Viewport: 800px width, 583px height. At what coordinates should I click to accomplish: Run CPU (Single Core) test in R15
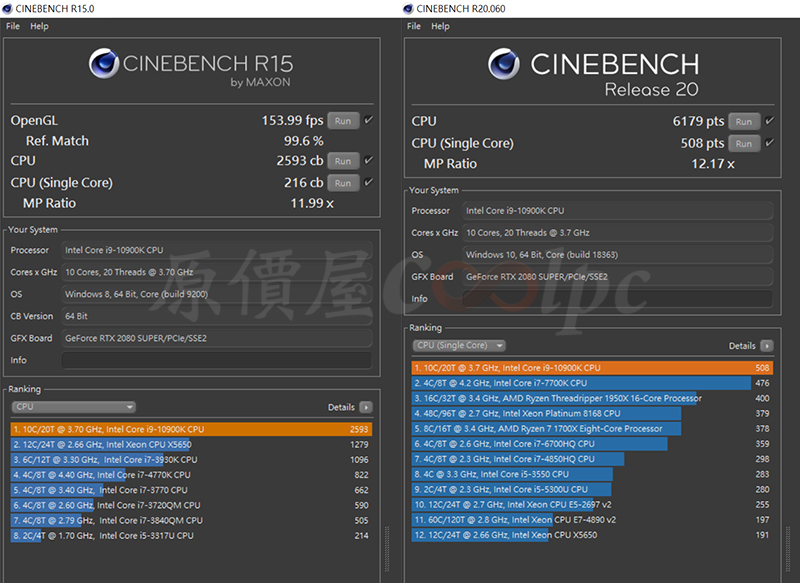point(343,183)
